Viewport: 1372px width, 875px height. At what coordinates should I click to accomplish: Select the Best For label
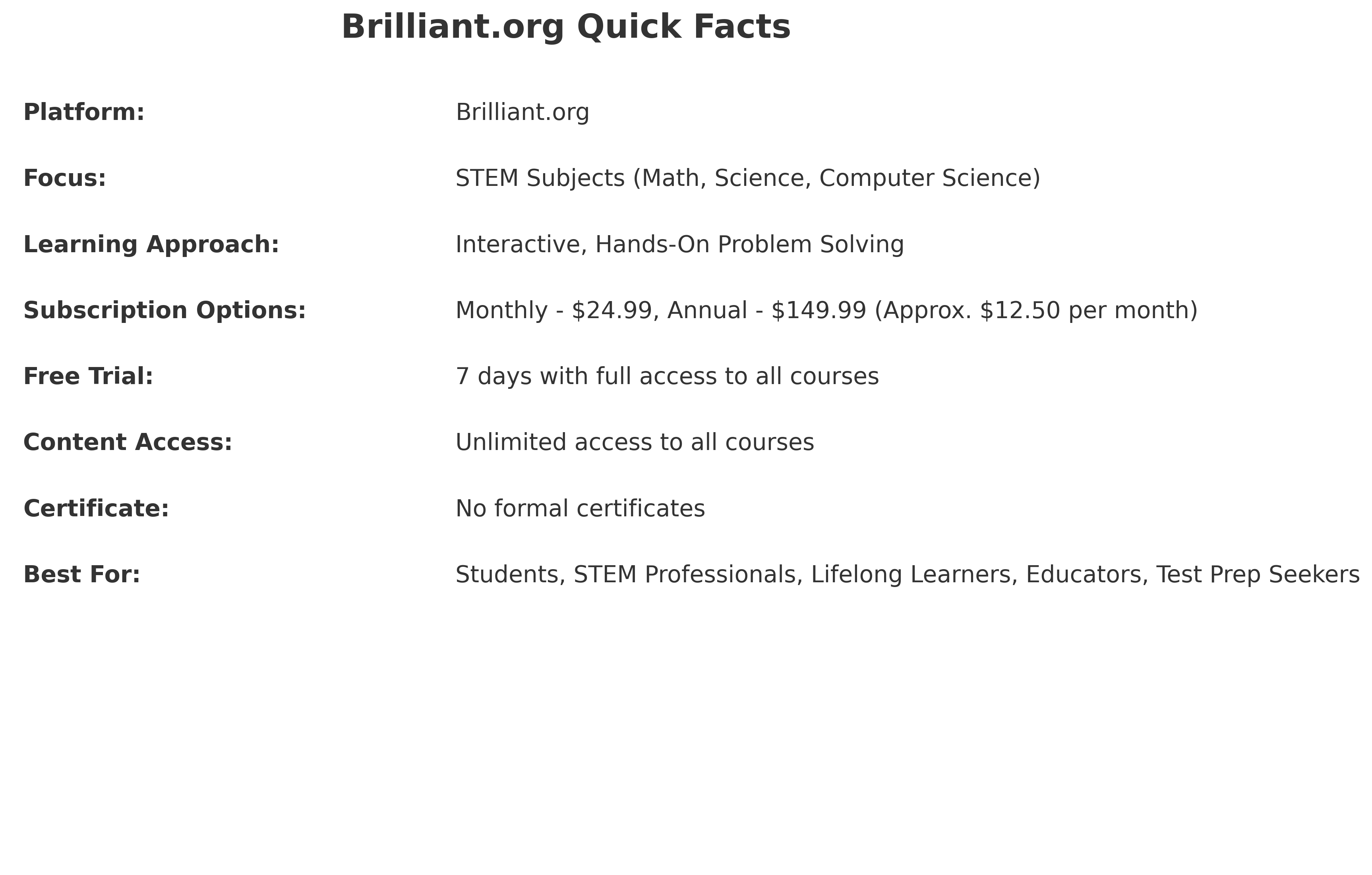[x=81, y=575]
